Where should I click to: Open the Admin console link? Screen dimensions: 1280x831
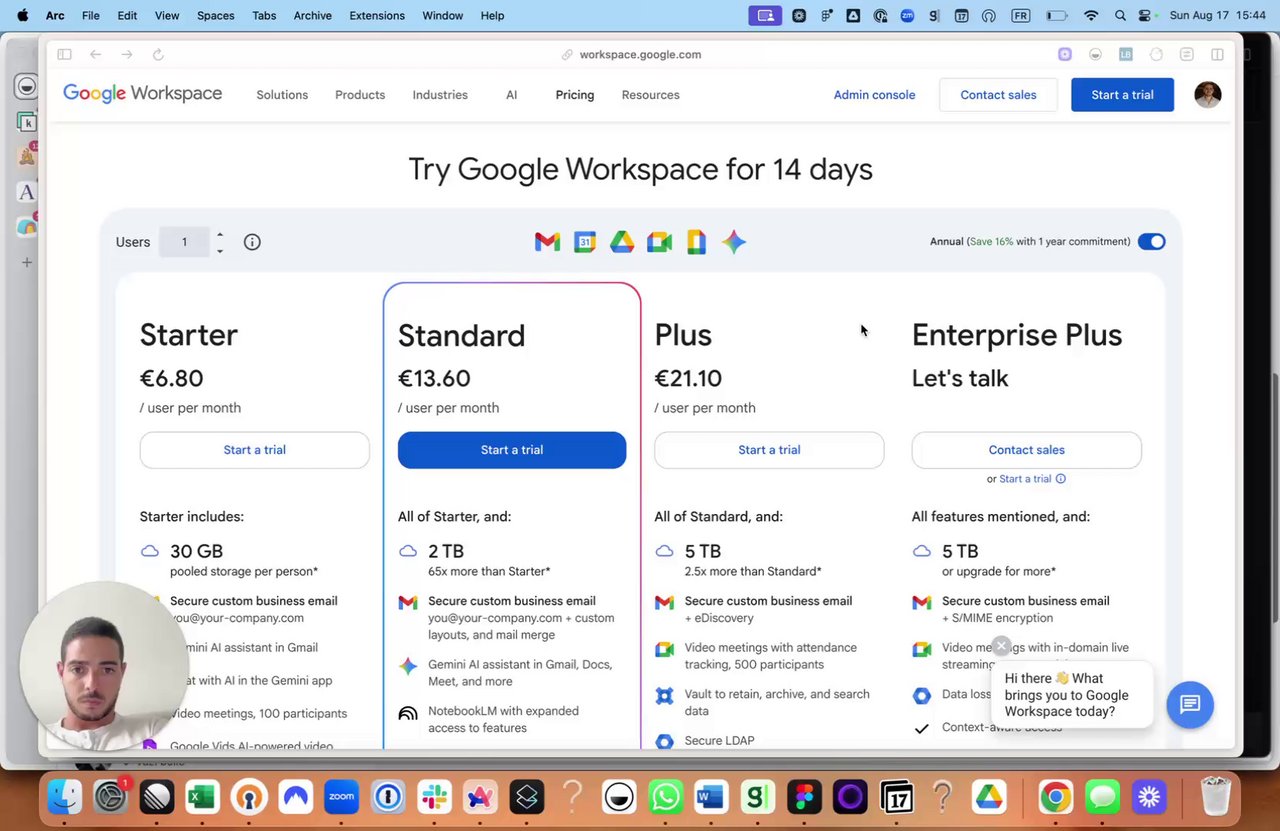pyautogui.click(x=874, y=95)
